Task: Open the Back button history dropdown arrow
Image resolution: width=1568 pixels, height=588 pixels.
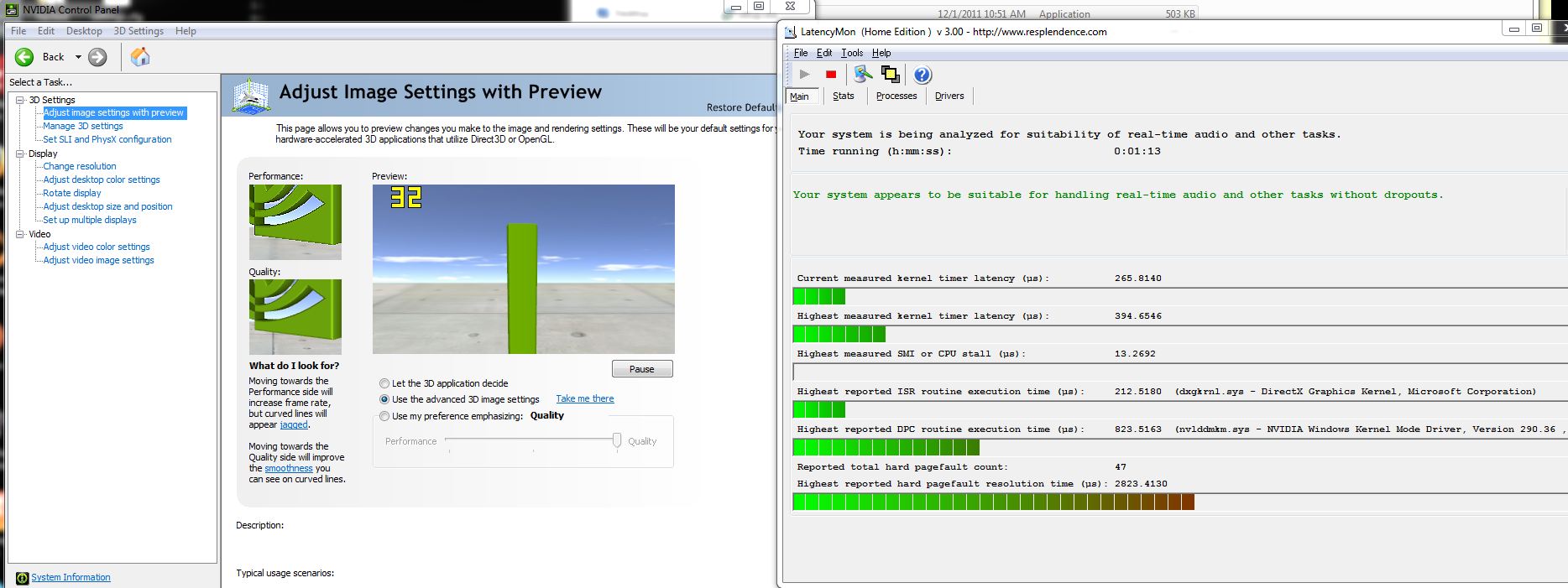Action: point(79,57)
